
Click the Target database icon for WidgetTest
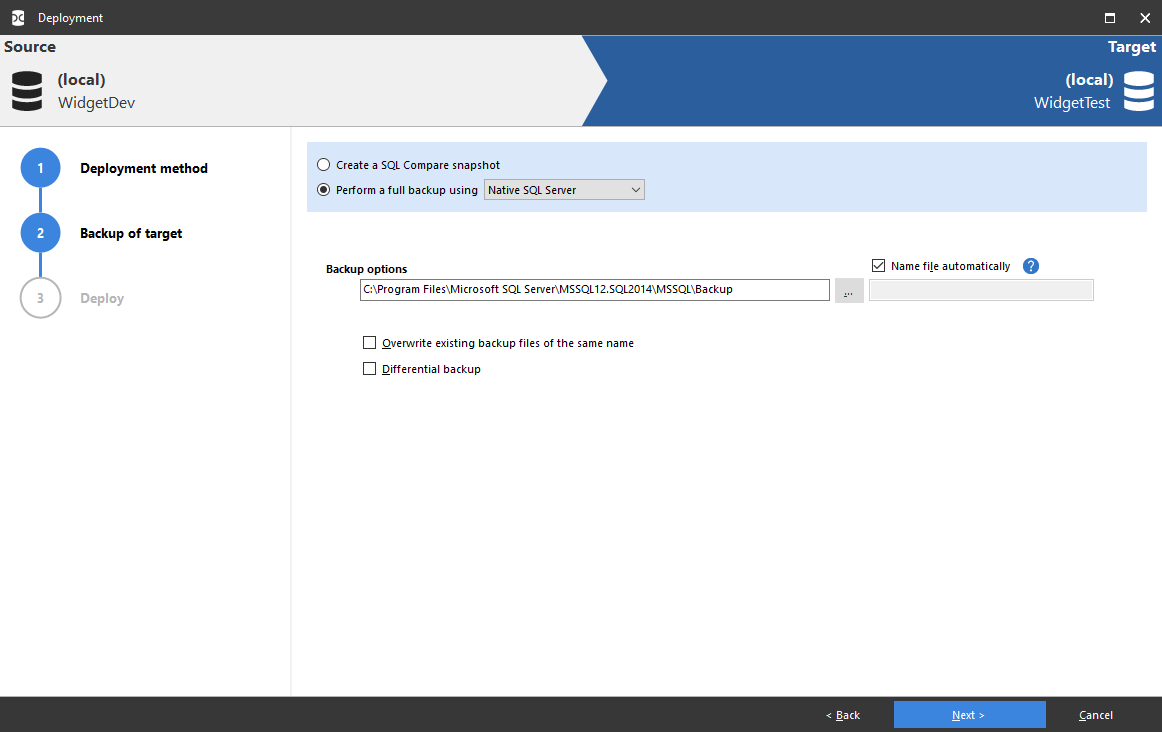pyautogui.click(x=1139, y=91)
